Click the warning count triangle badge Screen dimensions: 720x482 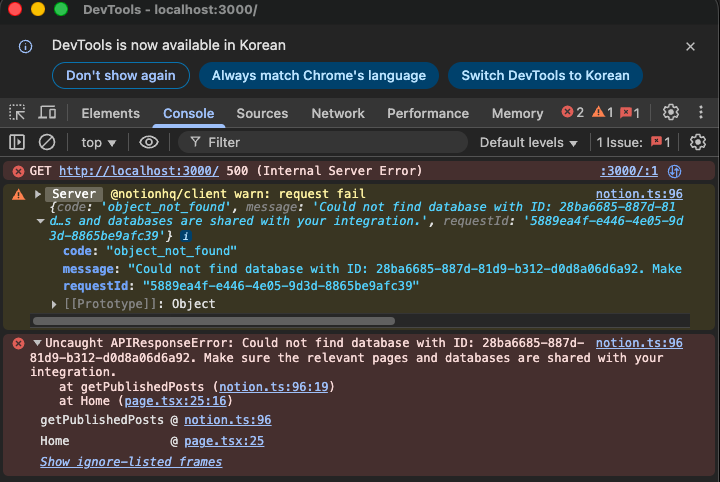click(x=602, y=113)
